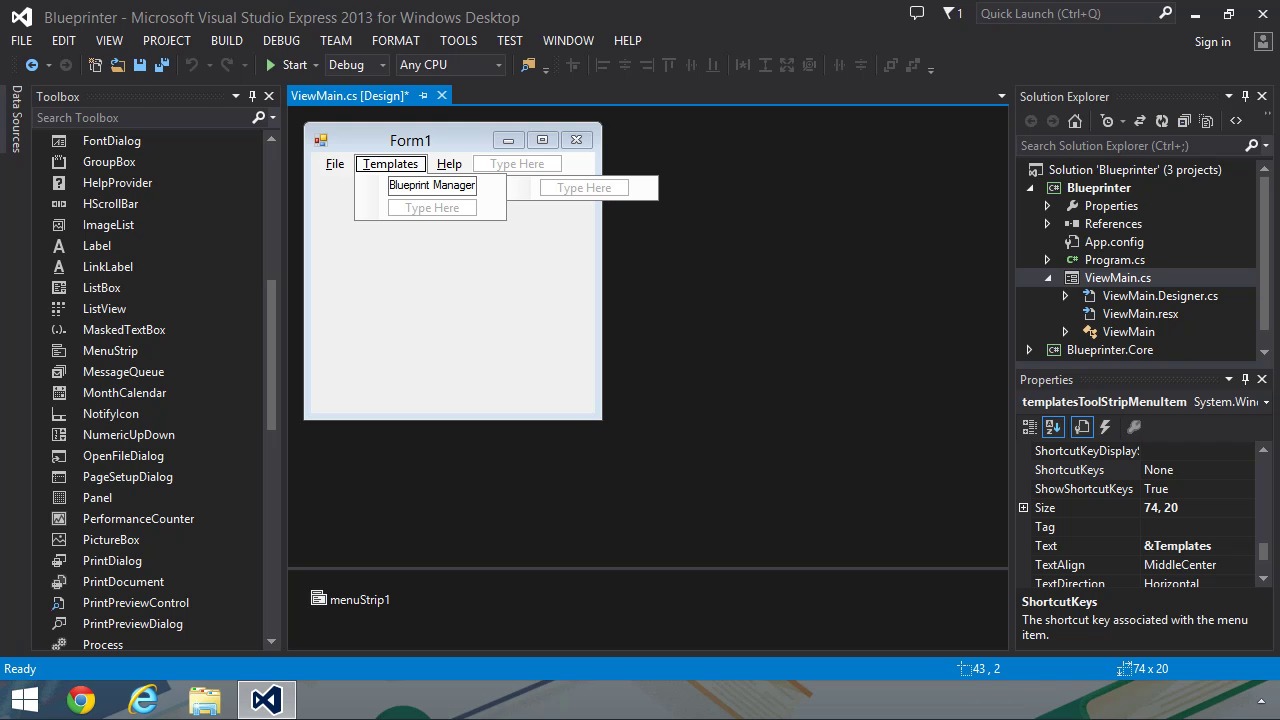This screenshot has width=1280, height=720.
Task: Open the TOOLS menu
Action: point(458,40)
